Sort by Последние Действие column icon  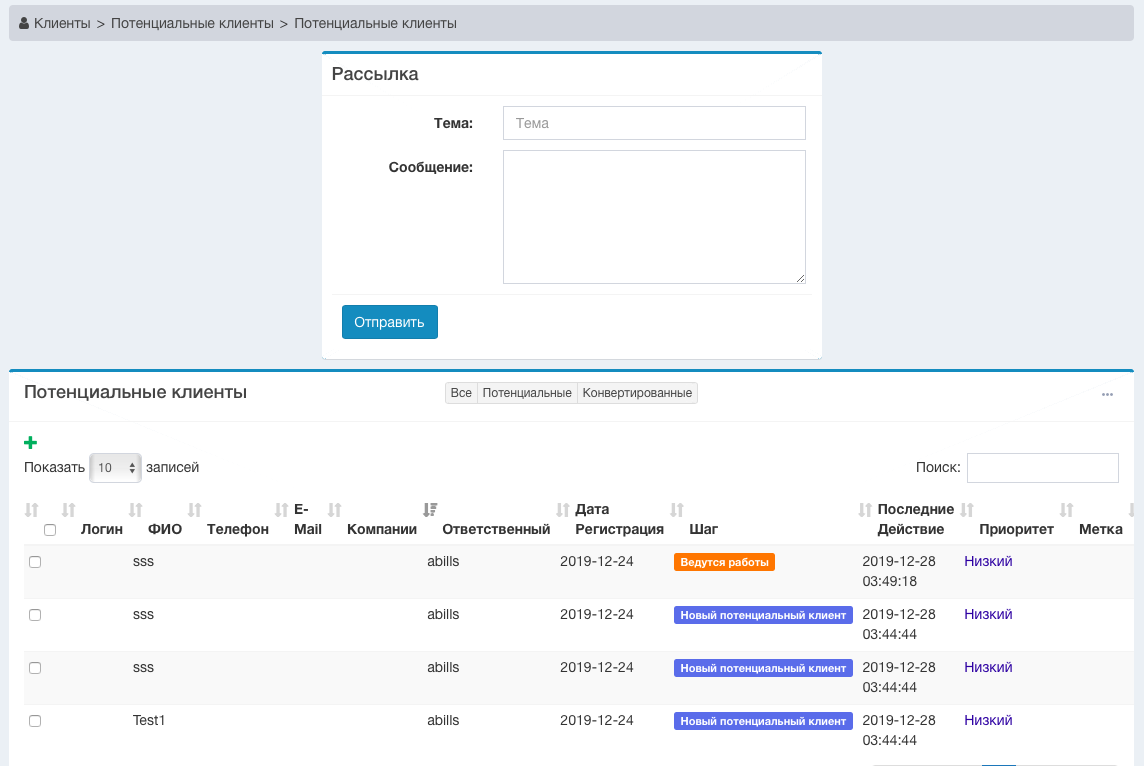point(865,510)
